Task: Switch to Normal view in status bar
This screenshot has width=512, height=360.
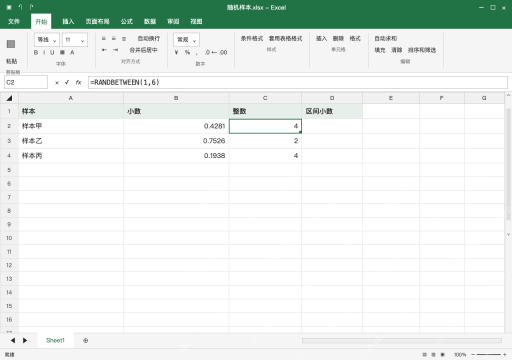Action: click(x=424, y=355)
